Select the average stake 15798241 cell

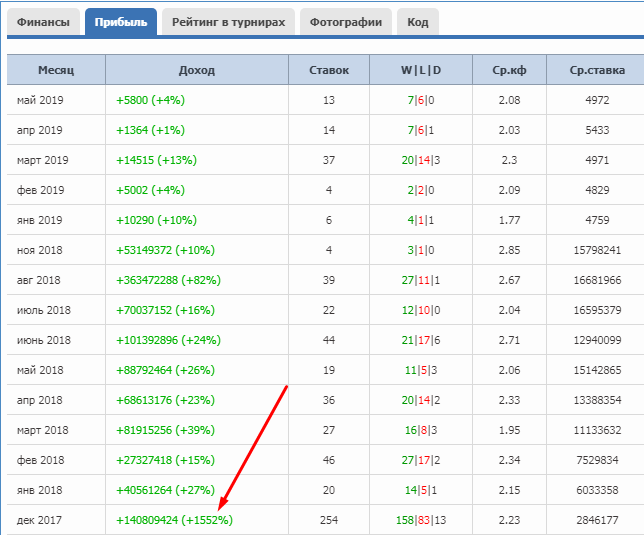click(x=596, y=250)
